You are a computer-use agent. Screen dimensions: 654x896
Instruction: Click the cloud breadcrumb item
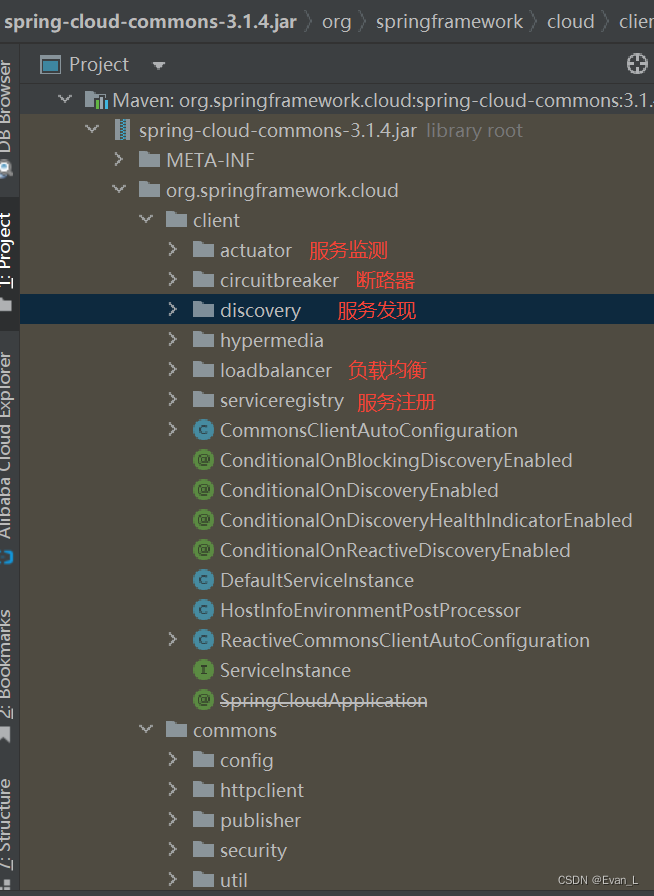(570, 20)
